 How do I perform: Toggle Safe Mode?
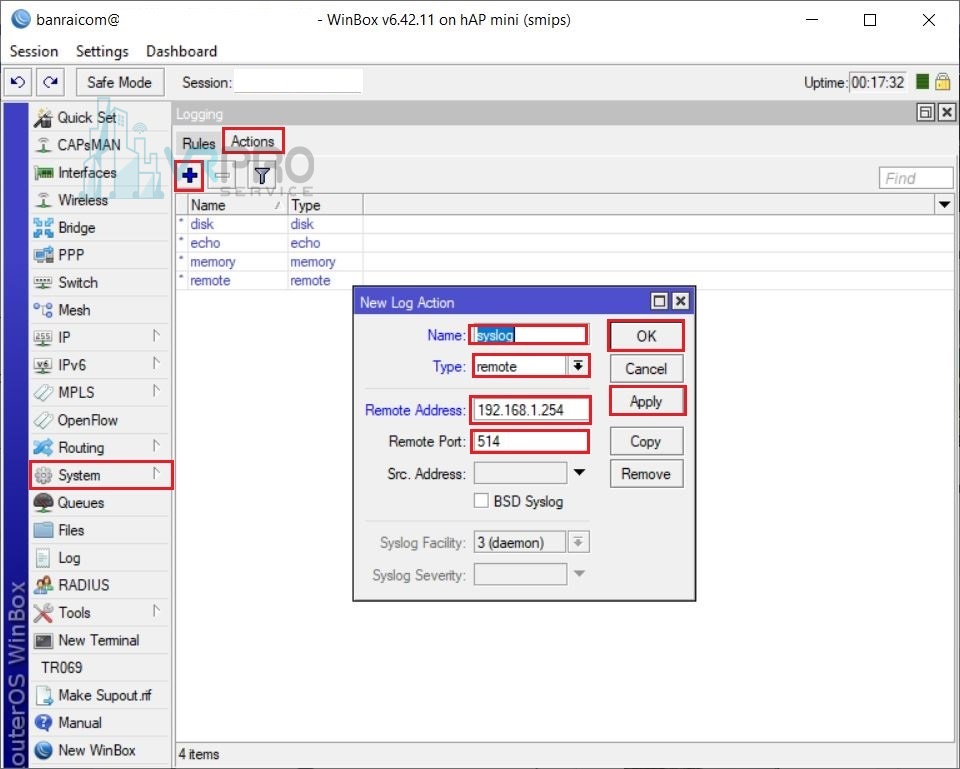click(x=119, y=82)
